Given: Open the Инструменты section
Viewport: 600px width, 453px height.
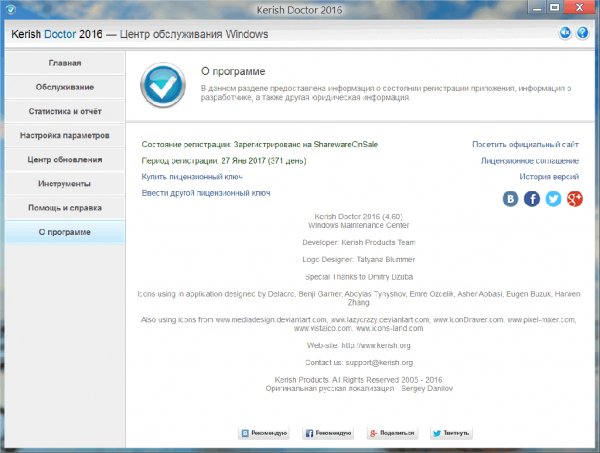Looking at the screenshot, I should coord(65,184).
